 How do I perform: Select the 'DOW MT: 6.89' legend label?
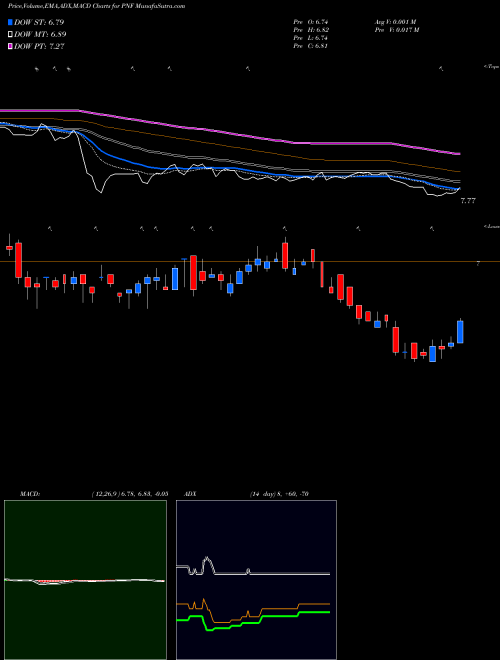[x=40, y=35]
